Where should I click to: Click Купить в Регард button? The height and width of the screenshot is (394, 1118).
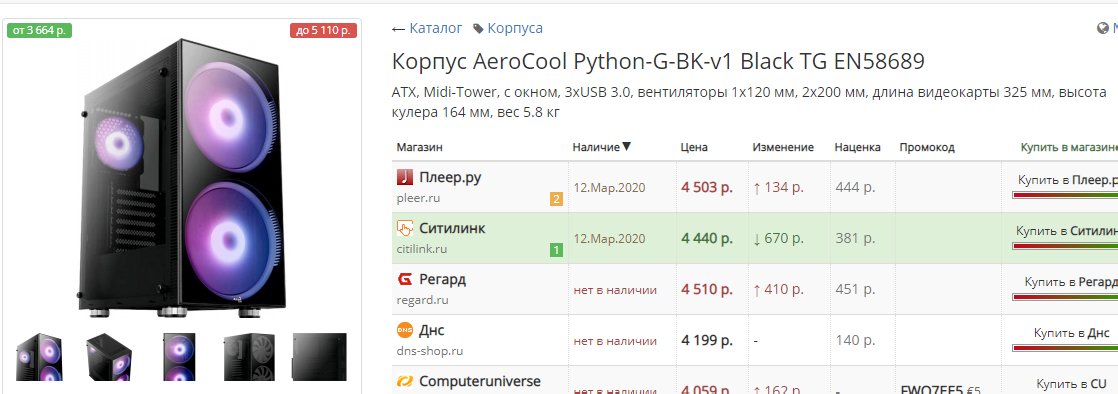pos(1071,282)
